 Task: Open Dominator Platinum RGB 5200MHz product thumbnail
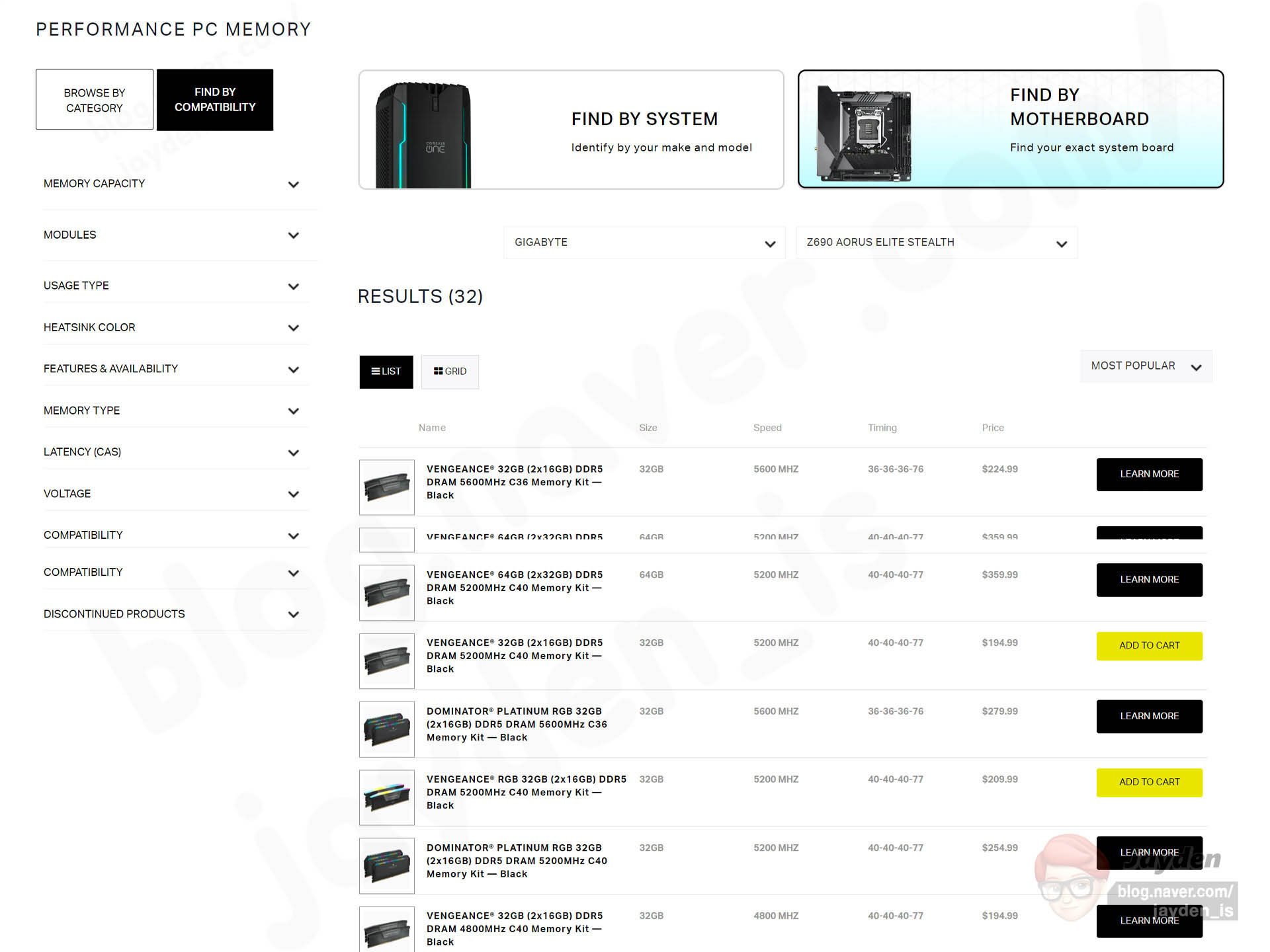[x=387, y=866]
